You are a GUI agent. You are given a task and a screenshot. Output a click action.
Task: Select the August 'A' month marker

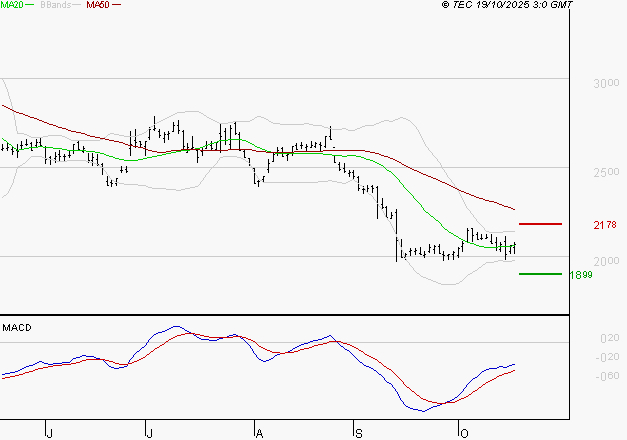click(x=258, y=432)
